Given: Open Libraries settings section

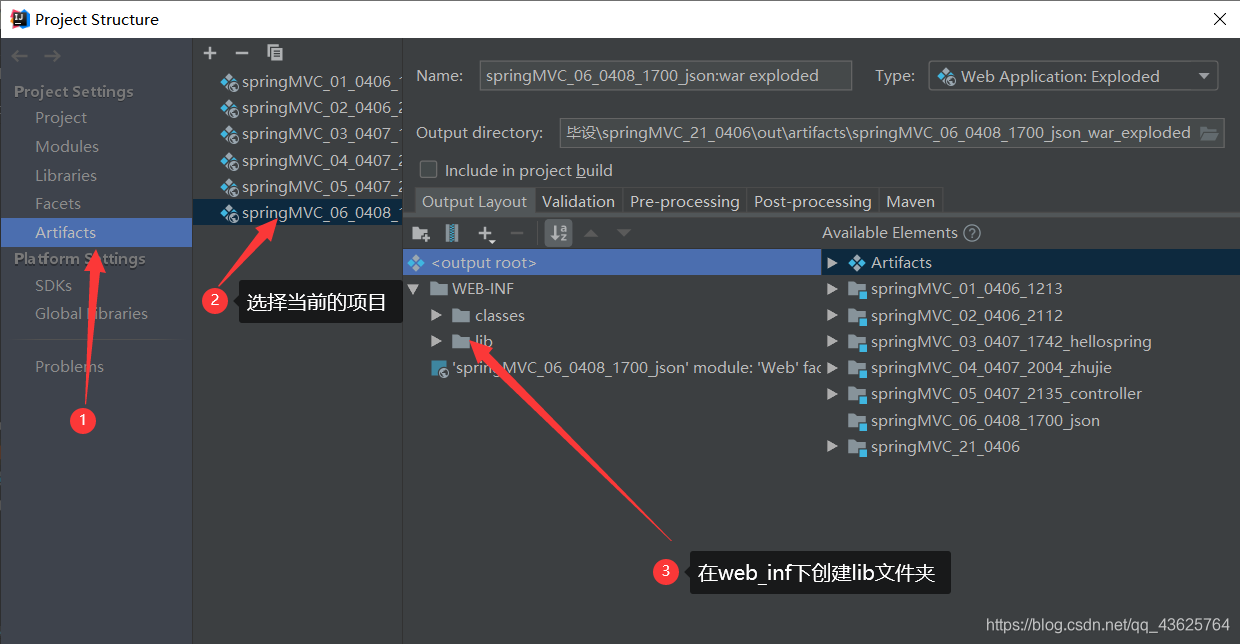Looking at the screenshot, I should tap(66, 175).
